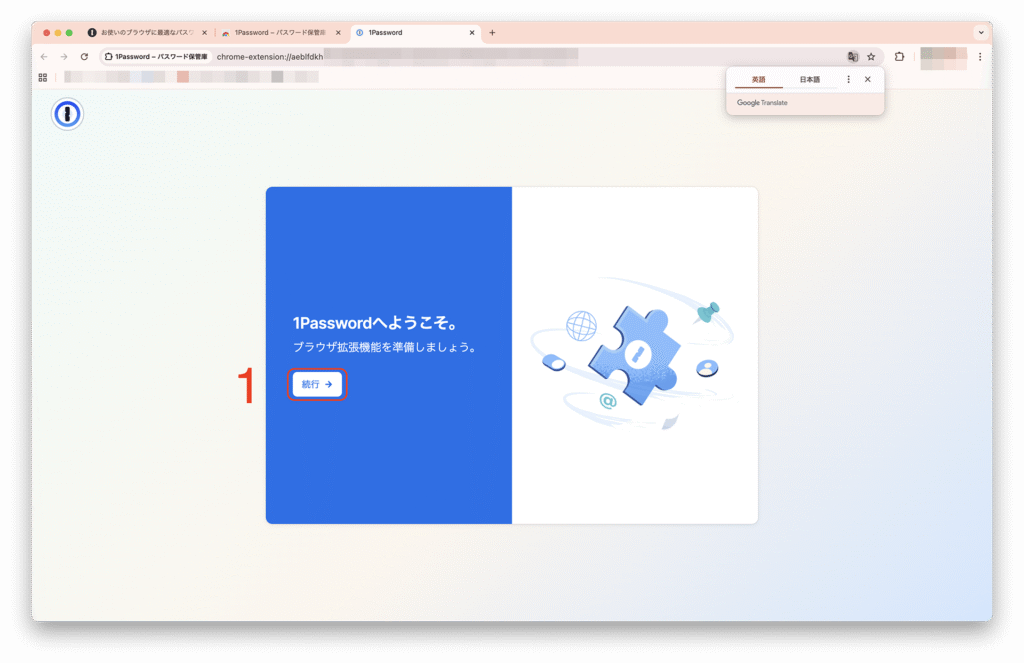Click the 続行 continue button
Viewport: 1024px width, 663px height.
(317, 384)
